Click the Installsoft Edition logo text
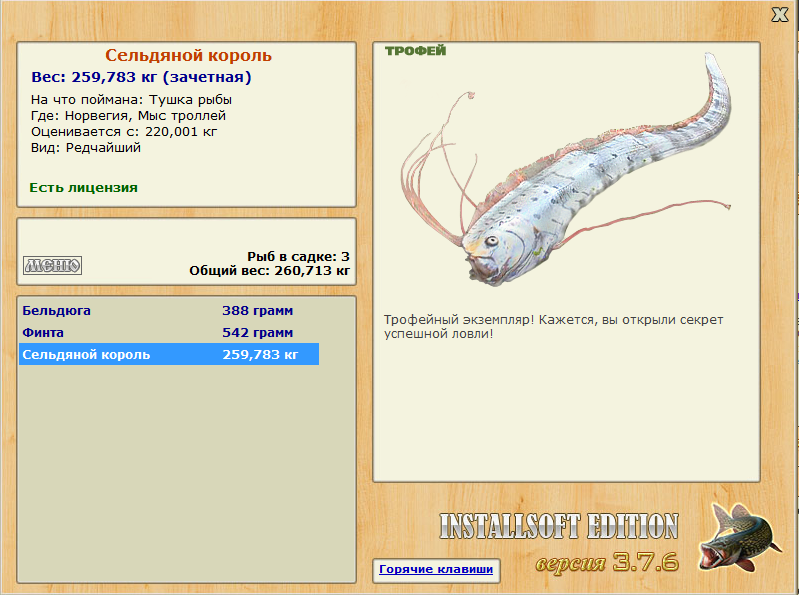 tap(559, 526)
